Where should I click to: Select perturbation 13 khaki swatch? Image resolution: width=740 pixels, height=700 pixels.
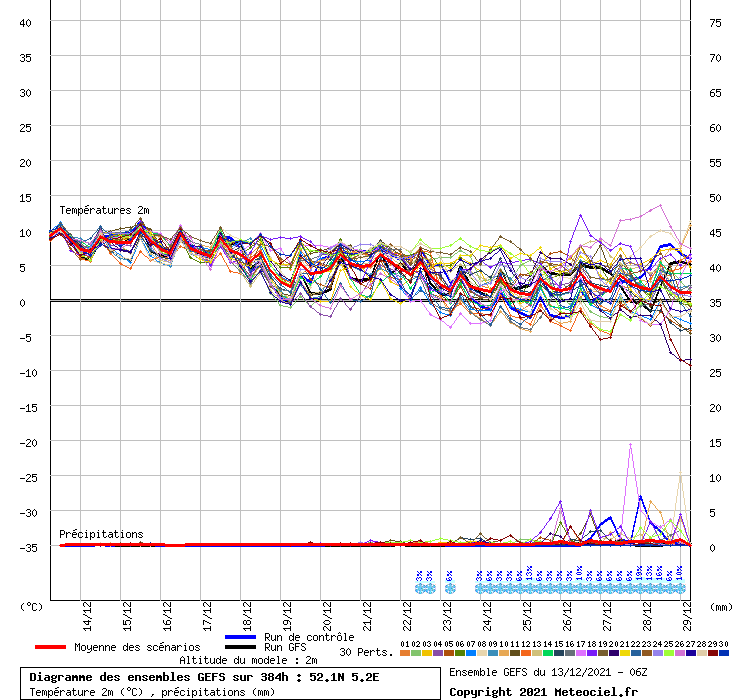pos(537,653)
